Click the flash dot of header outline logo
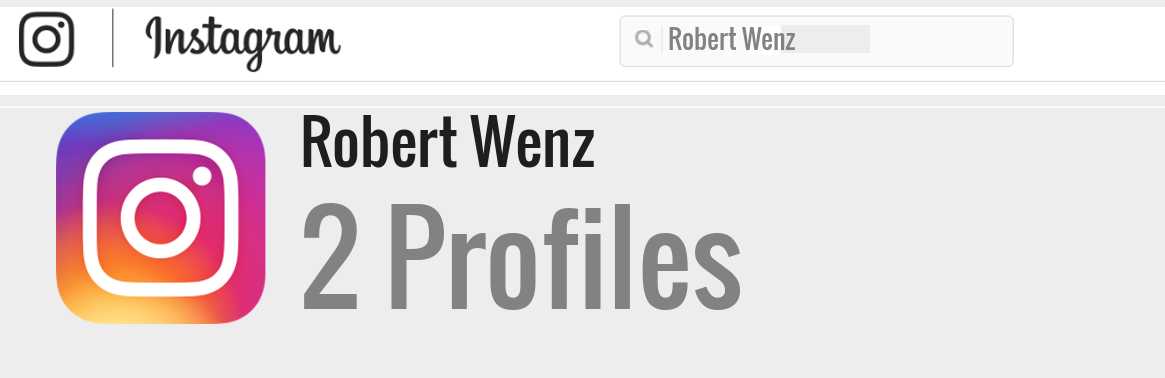The width and height of the screenshot is (1165, 378). (x=62, y=25)
